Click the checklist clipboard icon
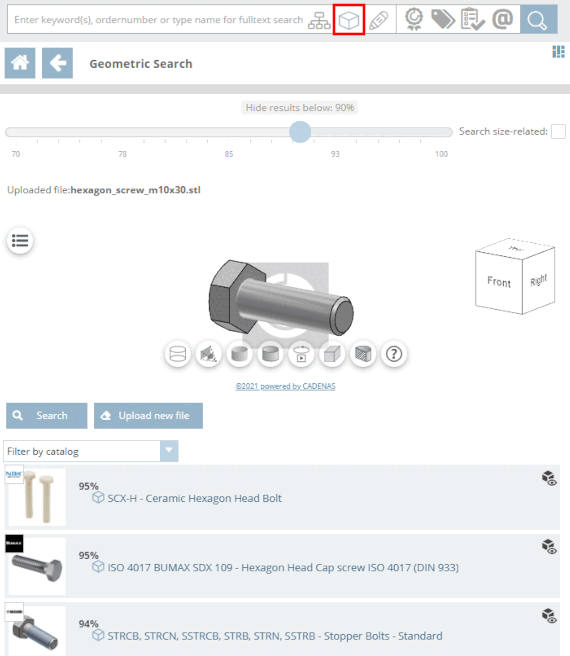 click(472, 20)
